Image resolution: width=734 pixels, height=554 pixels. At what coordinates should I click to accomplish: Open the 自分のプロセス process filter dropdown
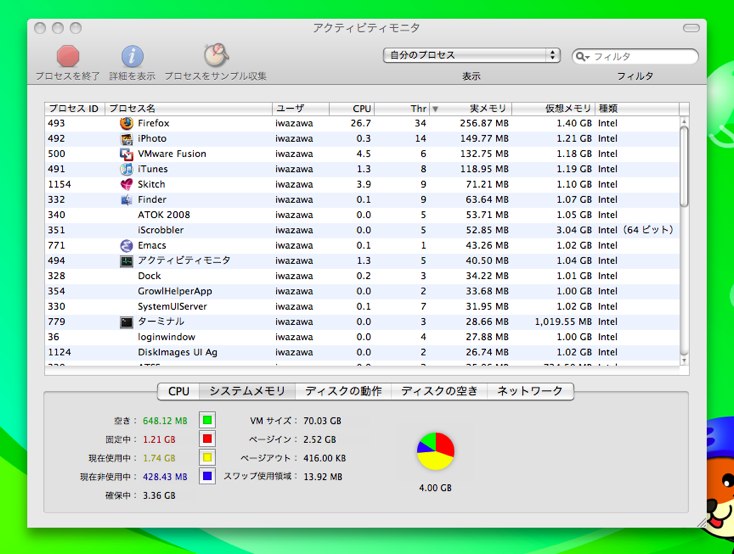point(471,55)
